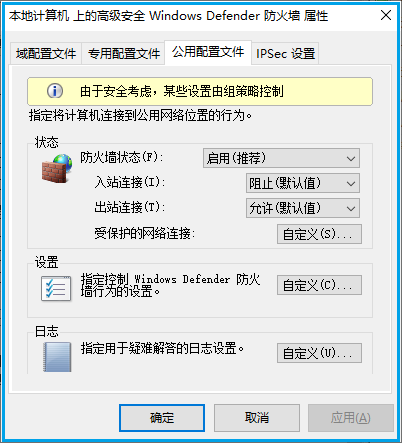Viewport: 402px width, 443px height.
Task: Open the IPSec 设置 tab
Action: pyautogui.click(x=285, y=53)
